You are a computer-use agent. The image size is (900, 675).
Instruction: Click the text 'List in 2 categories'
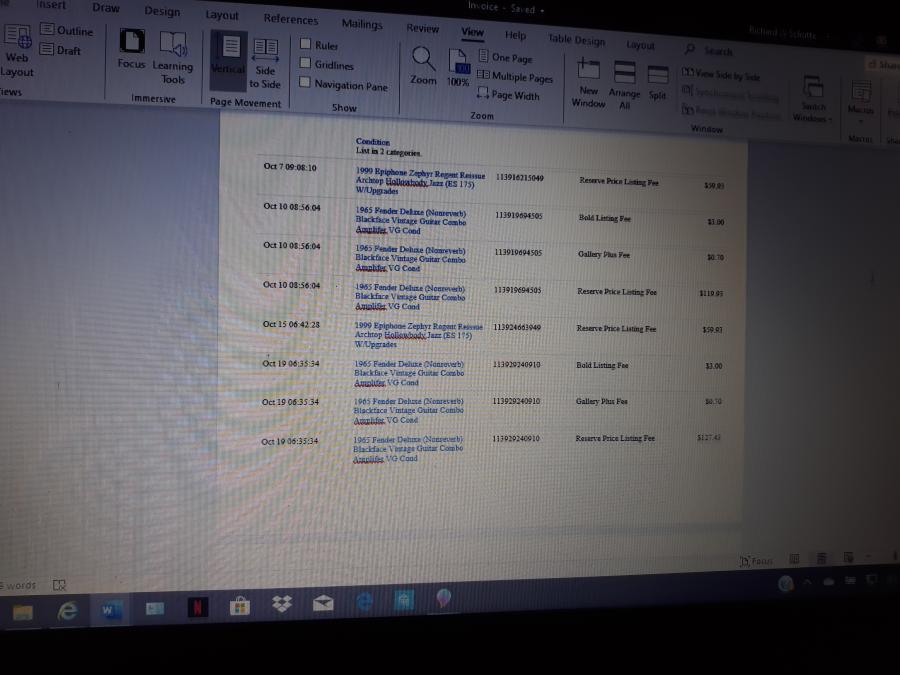388,152
